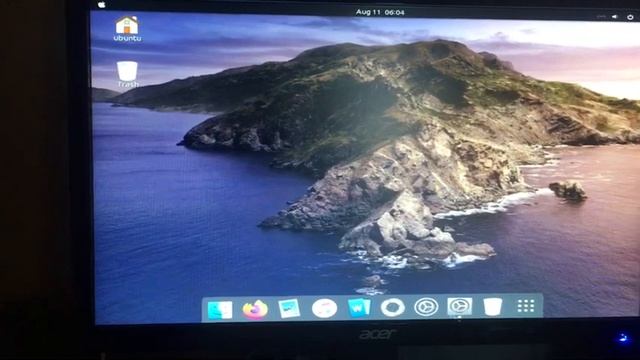Open the power icon system menu
Viewport: 640px width, 360px height.
pyautogui.click(x=630, y=17)
